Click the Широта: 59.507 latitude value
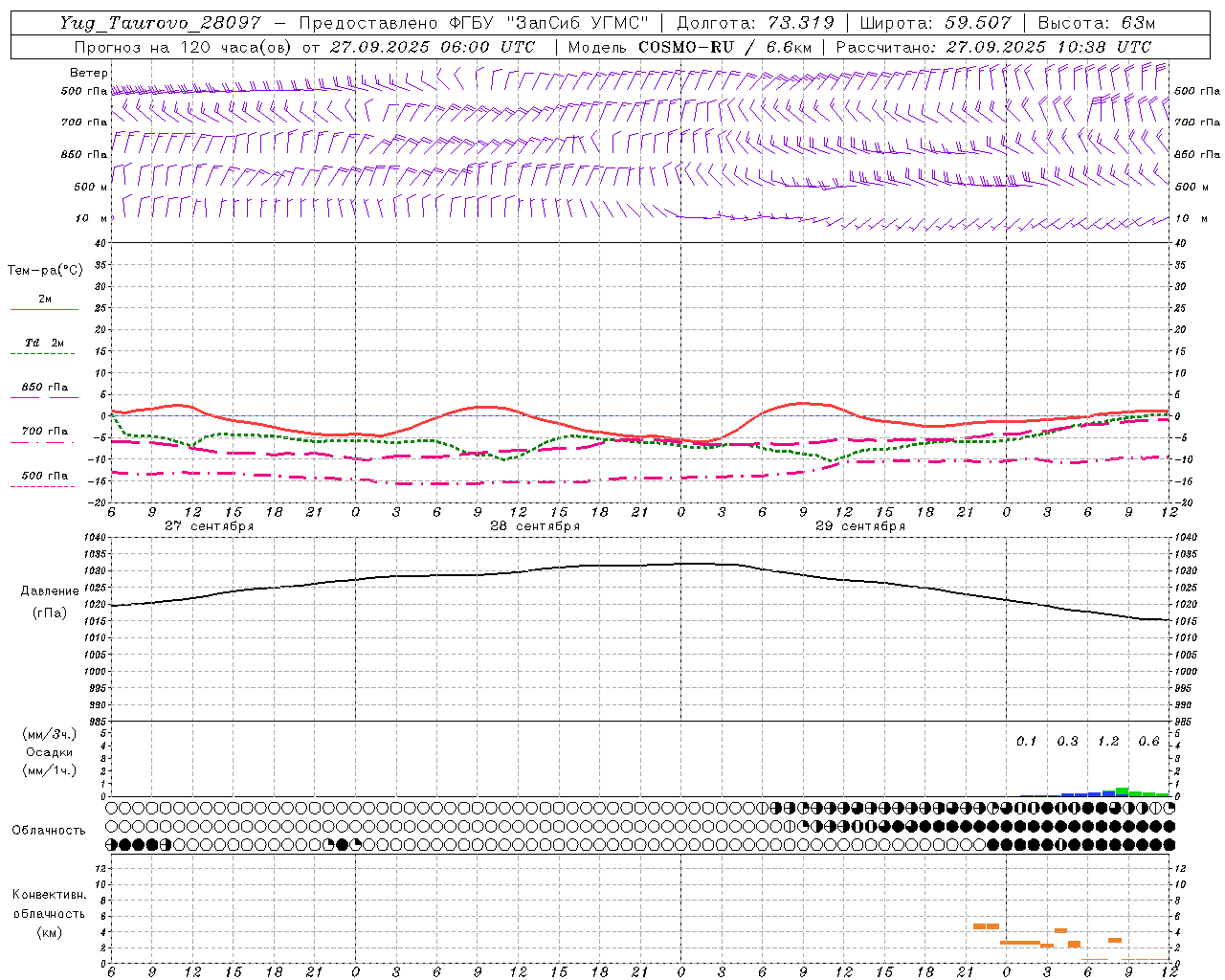Viewport: 1225px width, 980px height. [935, 23]
